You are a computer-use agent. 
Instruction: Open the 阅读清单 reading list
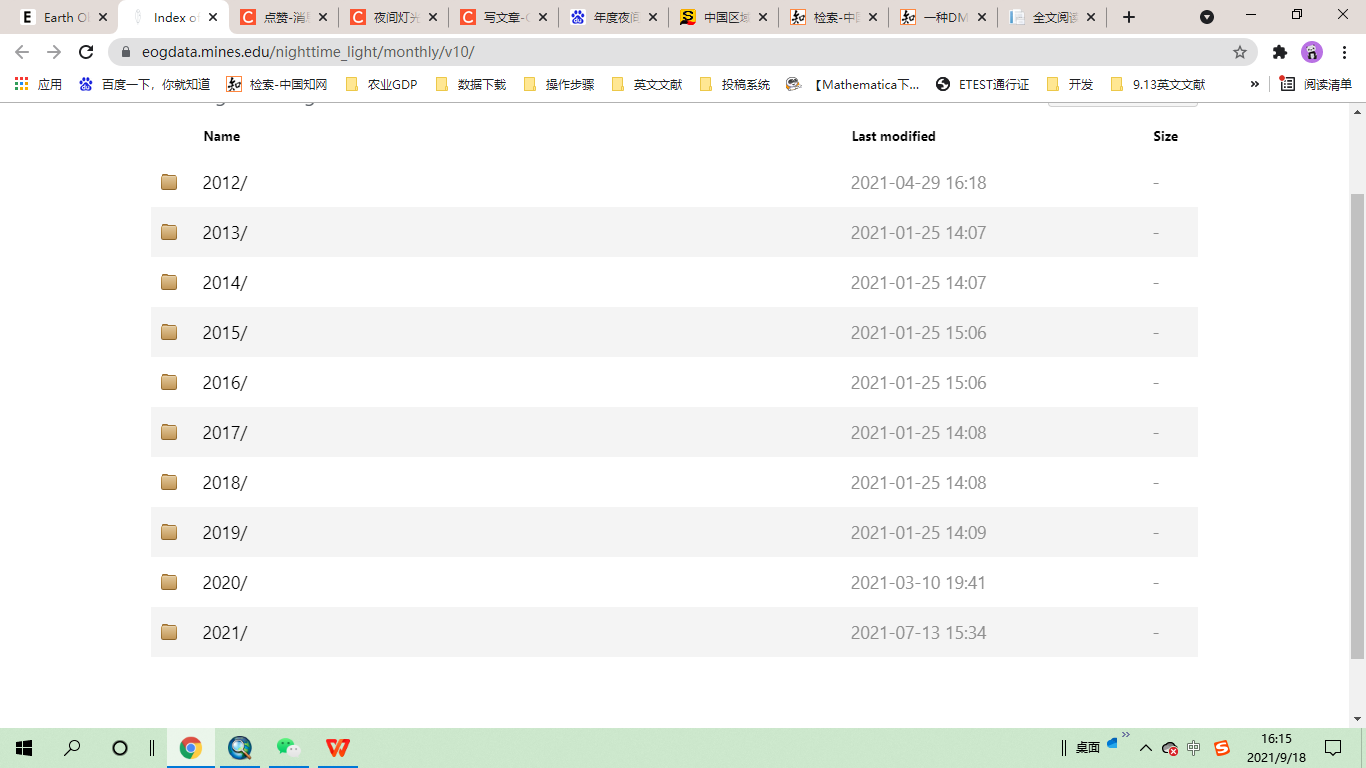tap(1316, 84)
